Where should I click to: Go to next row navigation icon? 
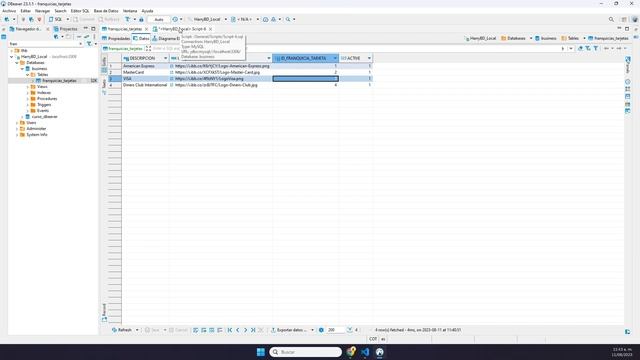pos(245,330)
